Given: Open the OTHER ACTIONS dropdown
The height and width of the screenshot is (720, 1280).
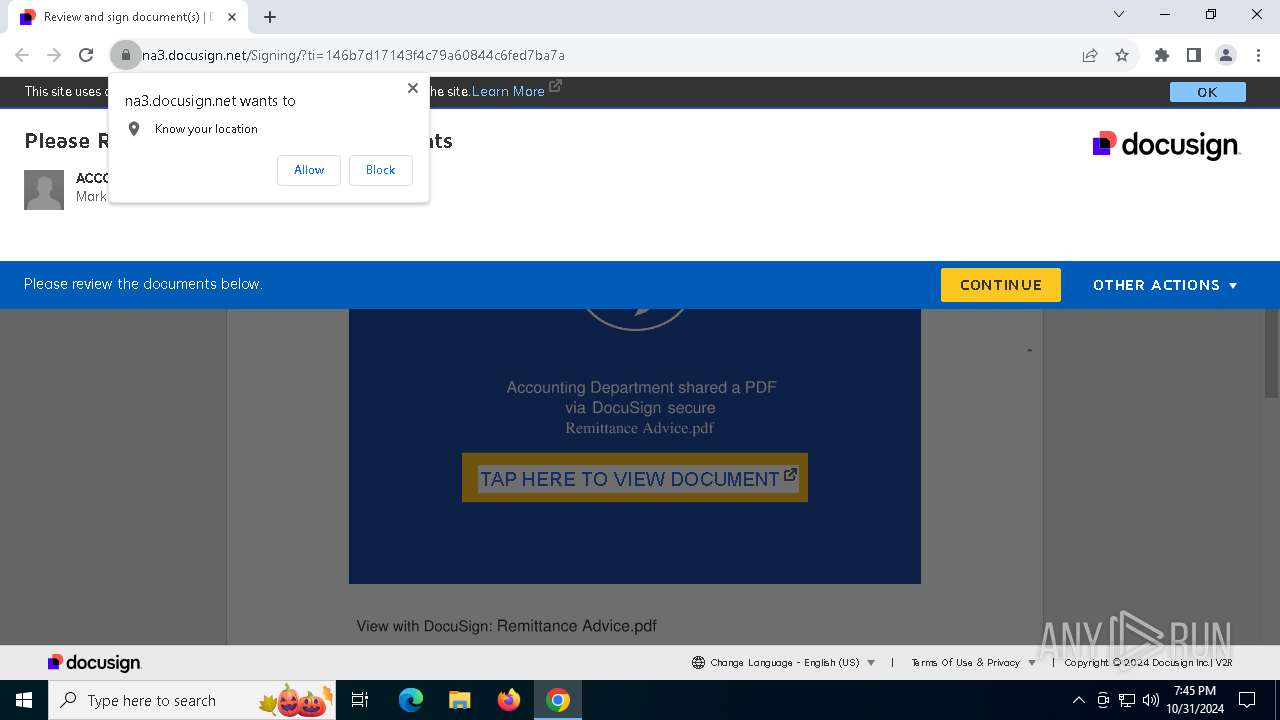Looking at the screenshot, I should pos(1165,285).
